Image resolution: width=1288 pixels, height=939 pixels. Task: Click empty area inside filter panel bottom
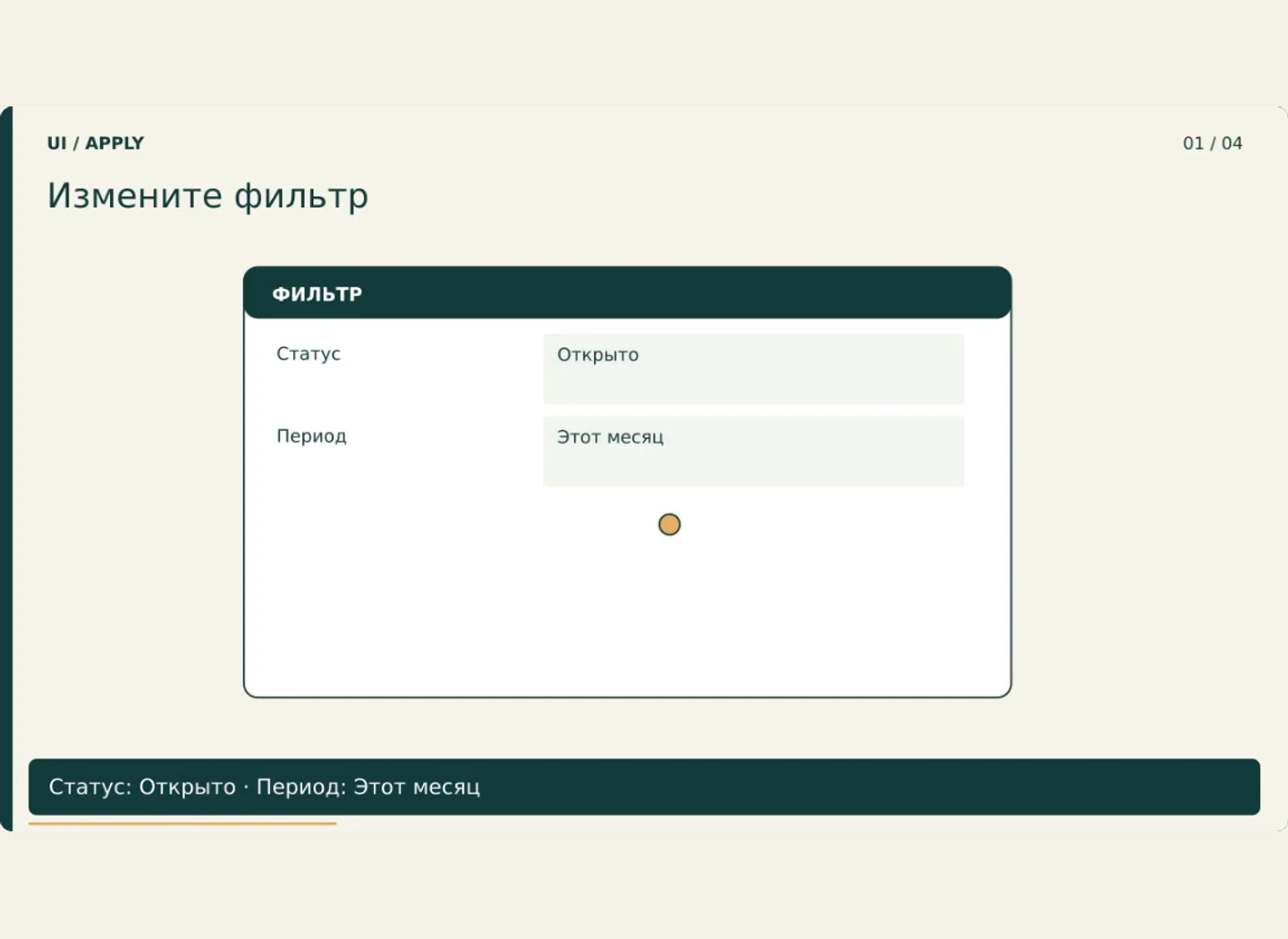627,617
